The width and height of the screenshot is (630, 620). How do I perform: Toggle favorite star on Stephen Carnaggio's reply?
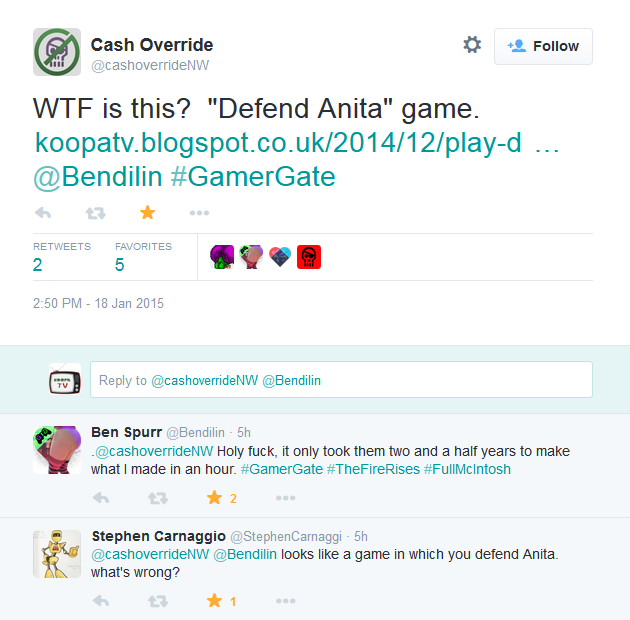[214, 601]
